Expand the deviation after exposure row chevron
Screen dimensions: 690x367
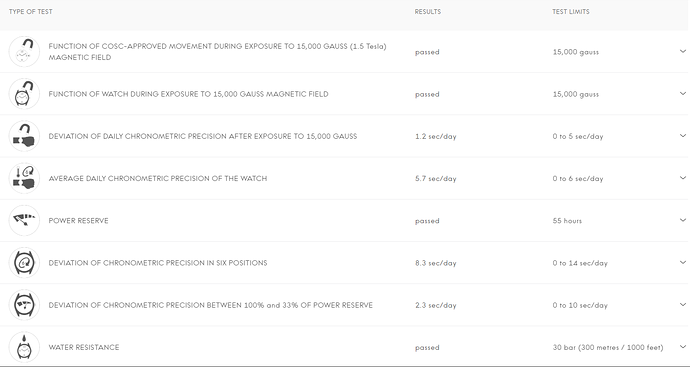683,136
